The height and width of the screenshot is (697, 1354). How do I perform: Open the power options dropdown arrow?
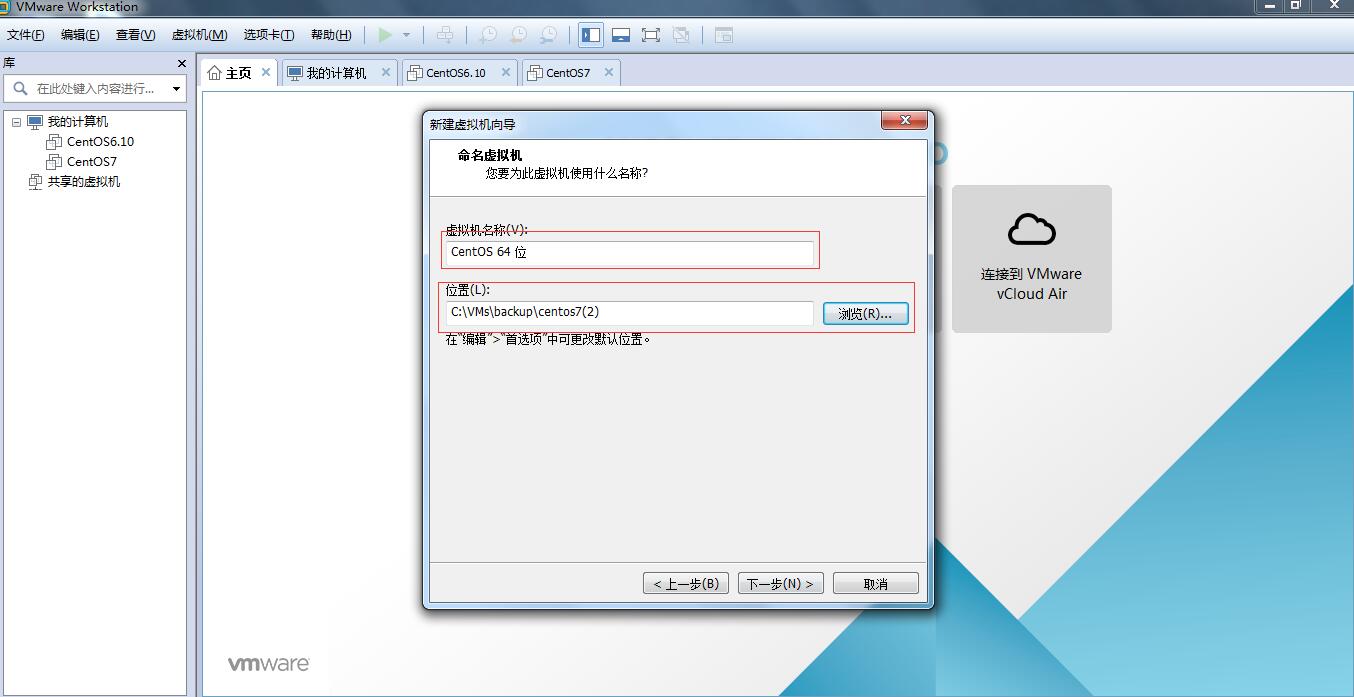tap(407, 35)
